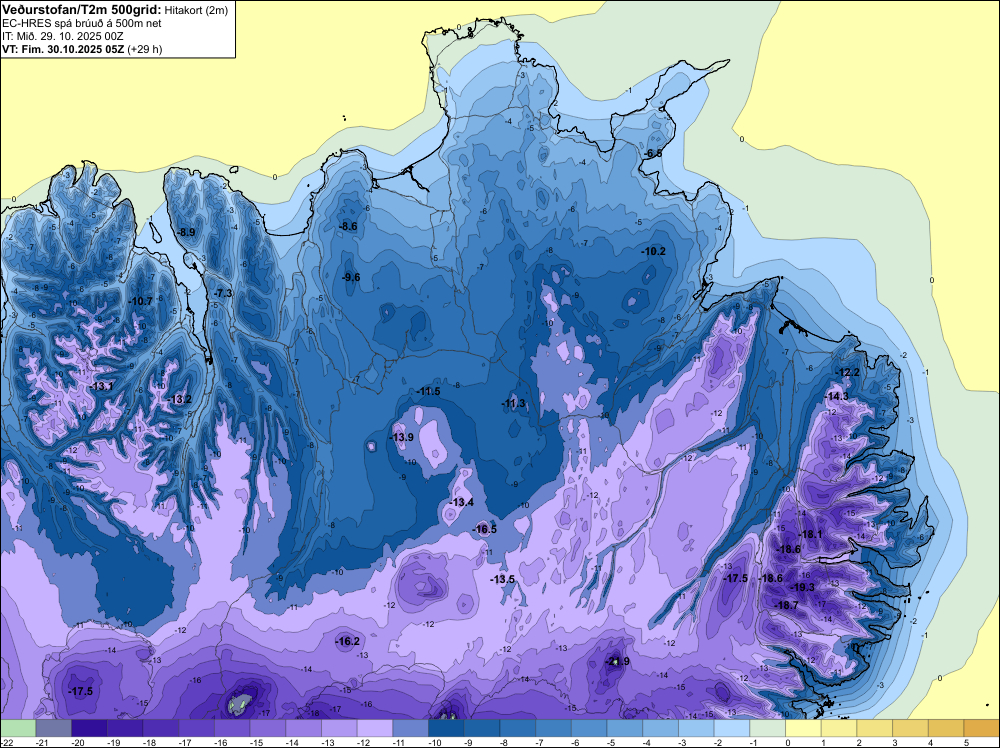This screenshot has height=748, width=1000.
Task: Select the -11 legend color swatch
Action: [411, 727]
